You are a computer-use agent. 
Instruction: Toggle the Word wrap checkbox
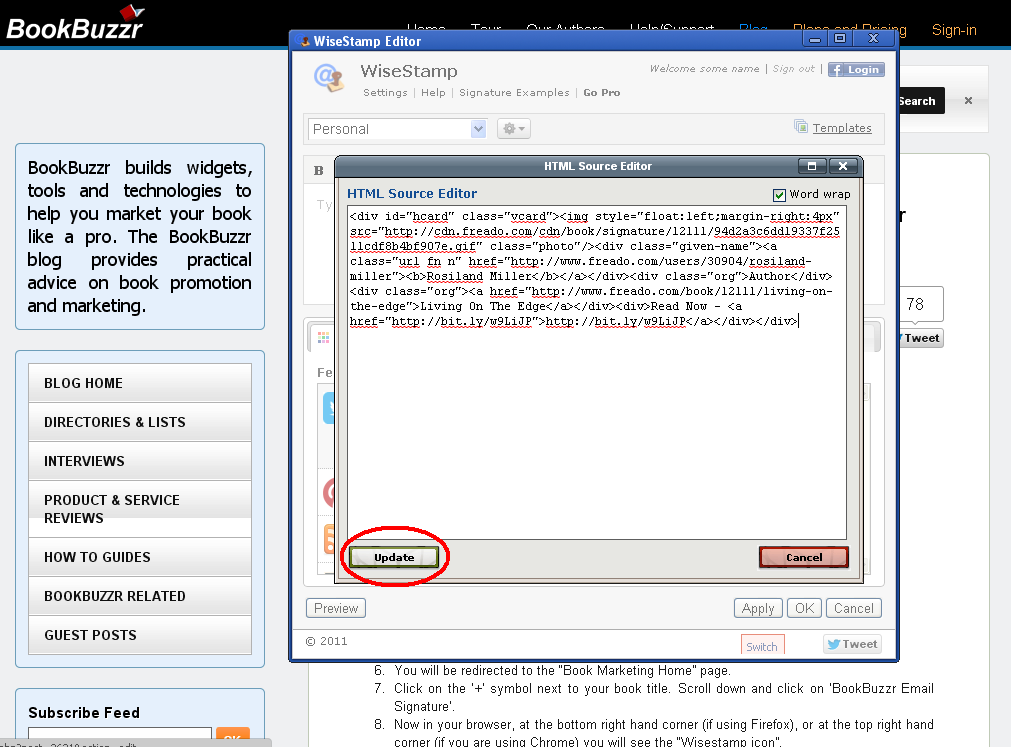780,194
